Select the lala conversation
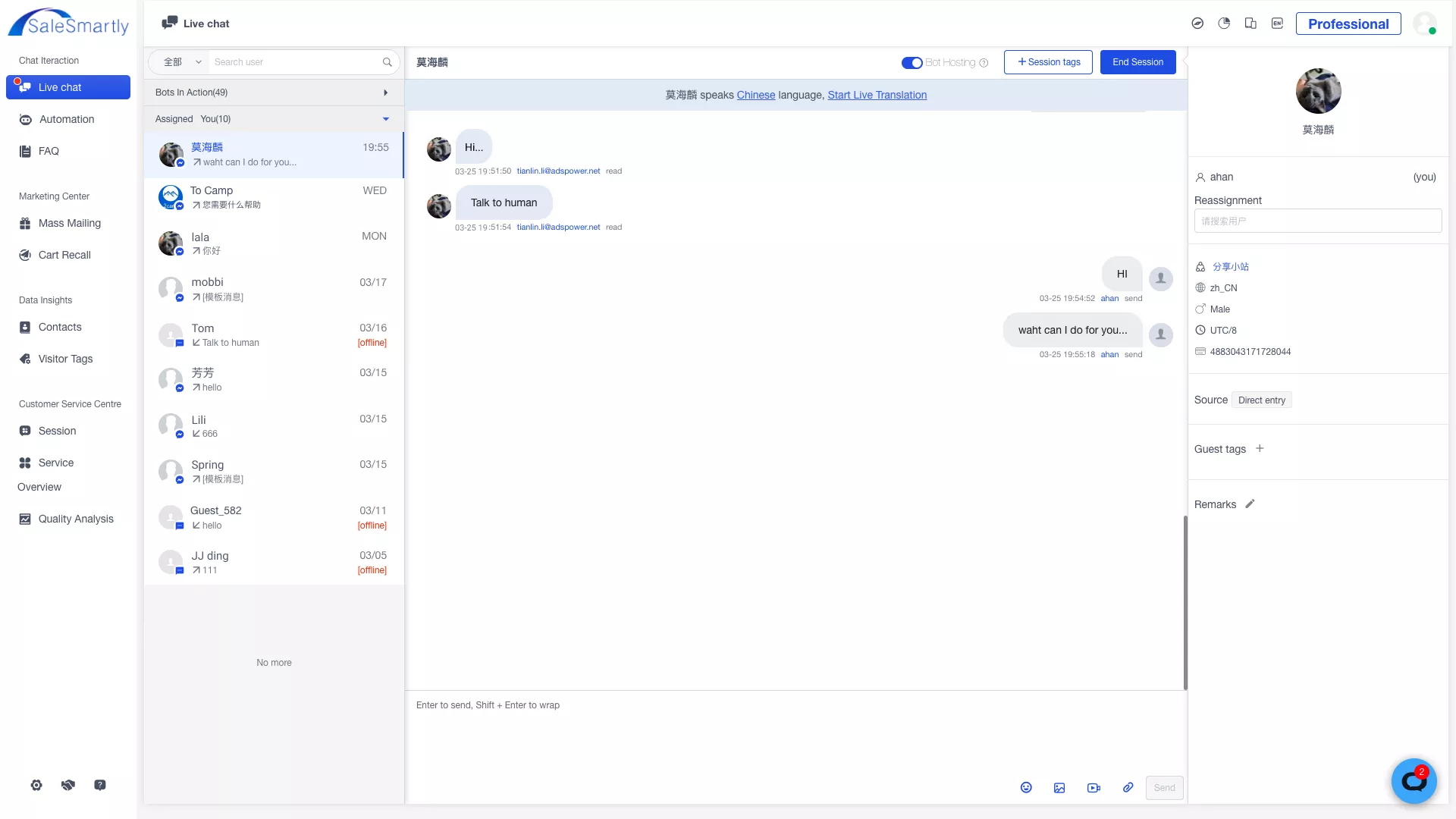The height and width of the screenshot is (819, 1456). 273,243
